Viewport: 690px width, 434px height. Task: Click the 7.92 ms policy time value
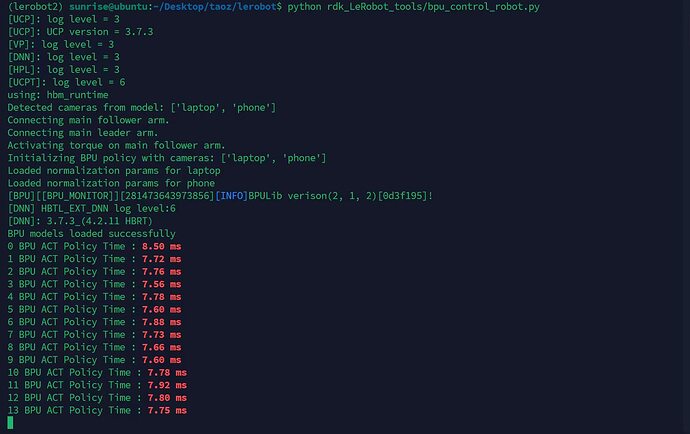(167, 385)
